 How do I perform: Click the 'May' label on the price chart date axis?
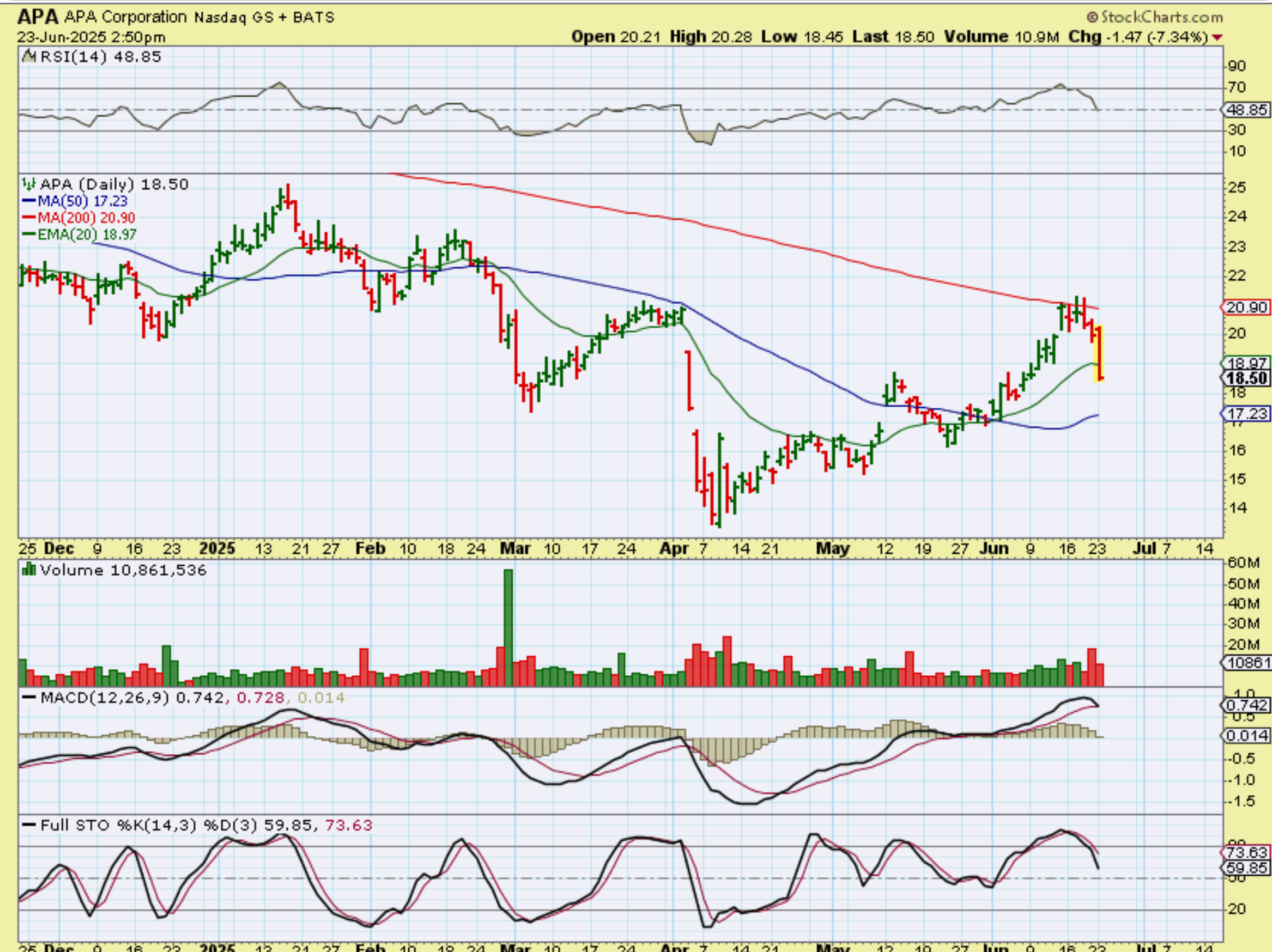pos(833,548)
